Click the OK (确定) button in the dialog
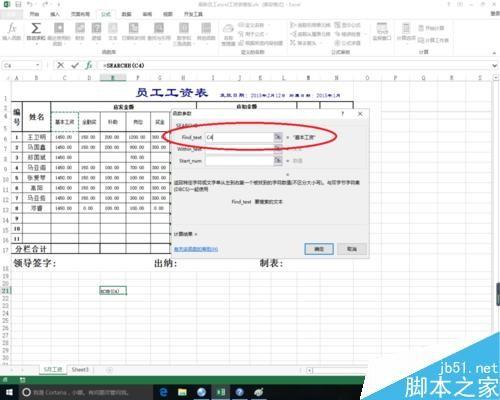This screenshot has height=400, width=500. 319,249
